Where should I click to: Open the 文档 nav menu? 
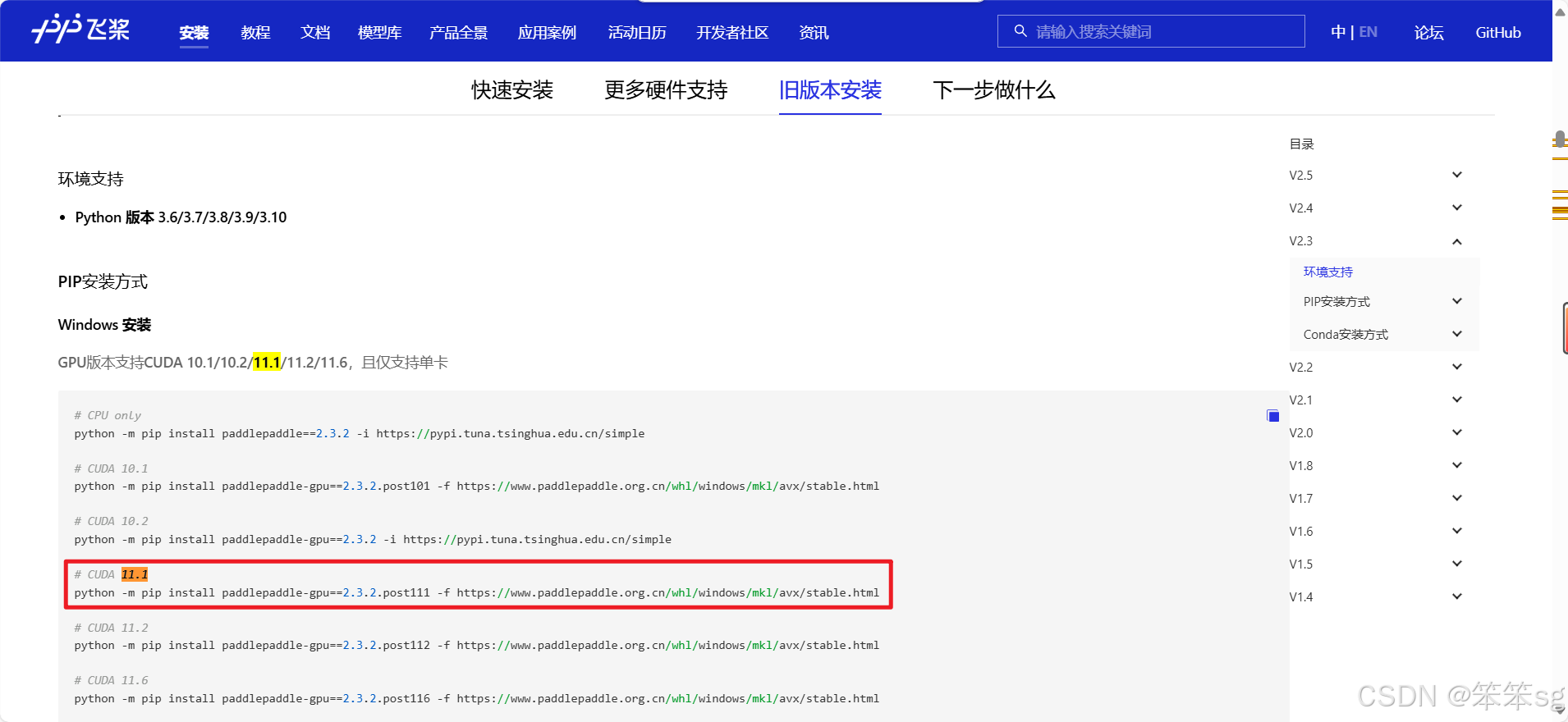[315, 33]
